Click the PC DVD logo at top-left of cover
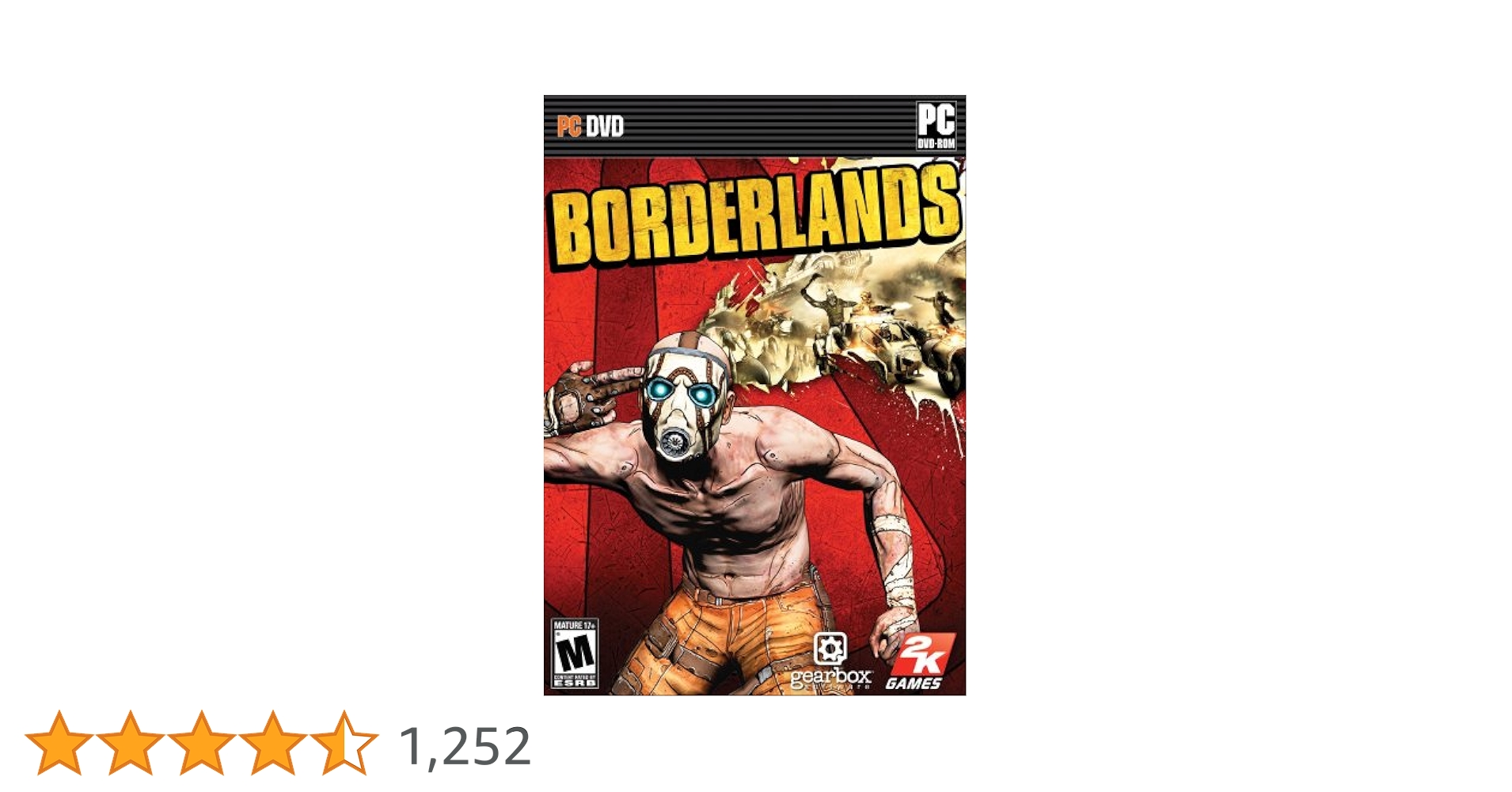The width and height of the screenshot is (1512, 792). click(590, 127)
